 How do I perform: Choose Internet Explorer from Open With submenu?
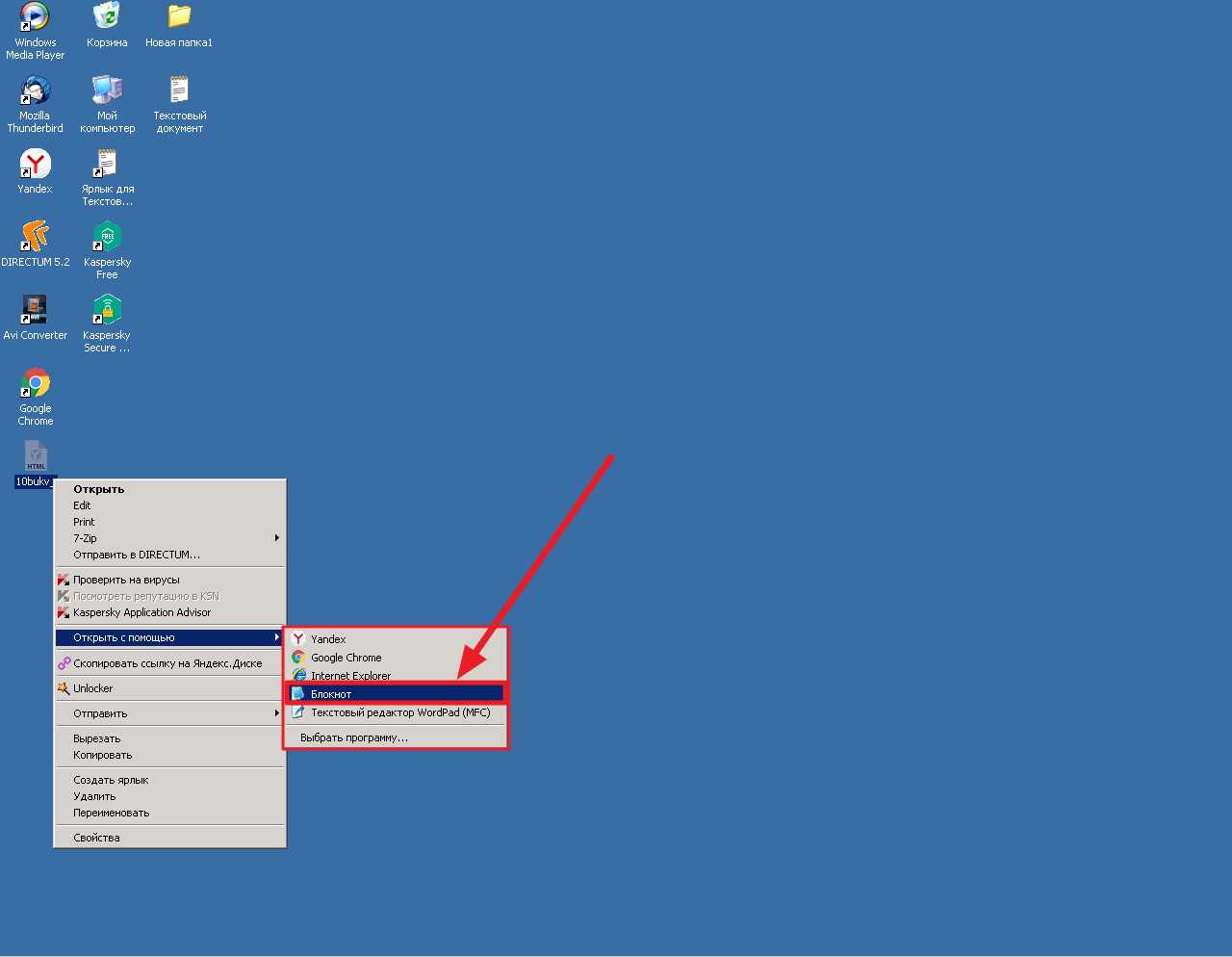[x=350, y=676]
